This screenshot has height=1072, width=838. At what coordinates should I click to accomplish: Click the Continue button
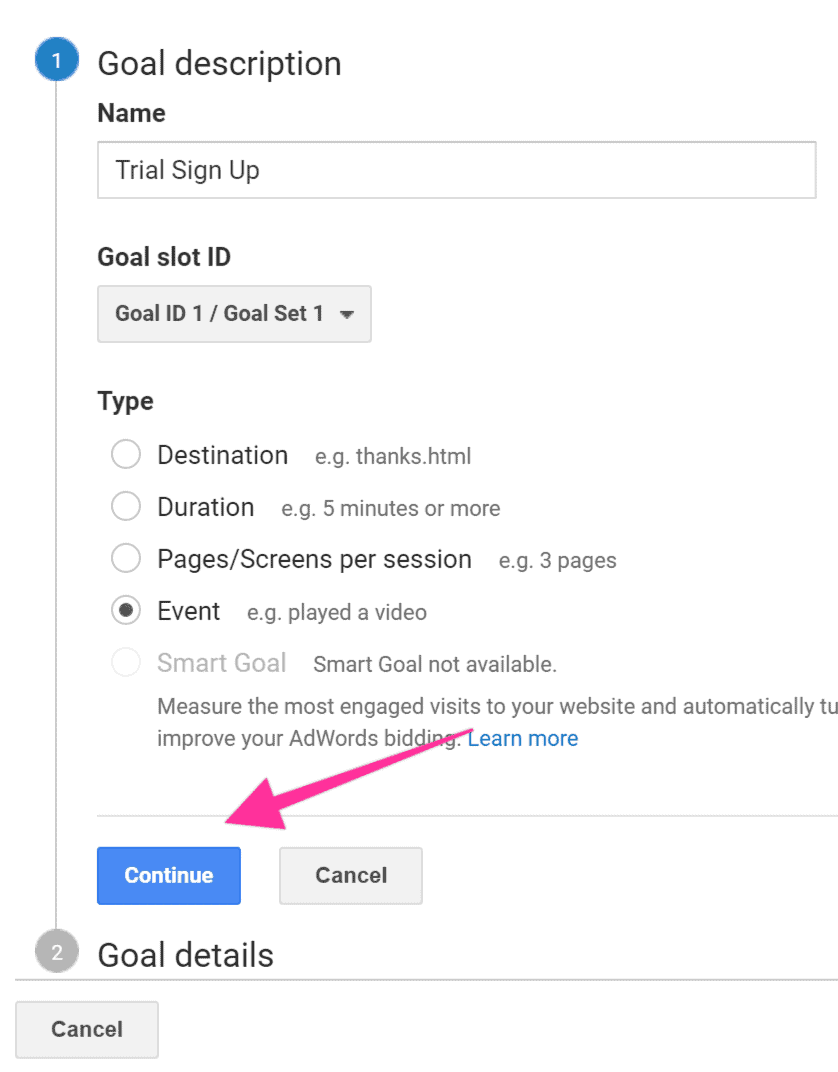[x=168, y=875]
